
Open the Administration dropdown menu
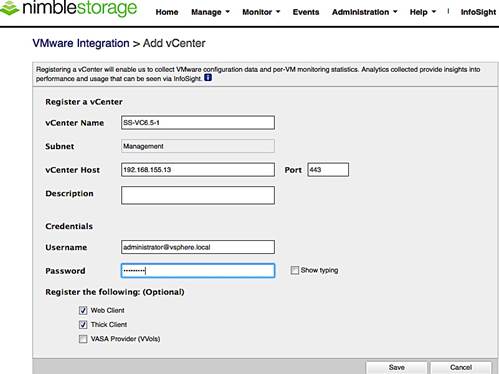pos(365,12)
